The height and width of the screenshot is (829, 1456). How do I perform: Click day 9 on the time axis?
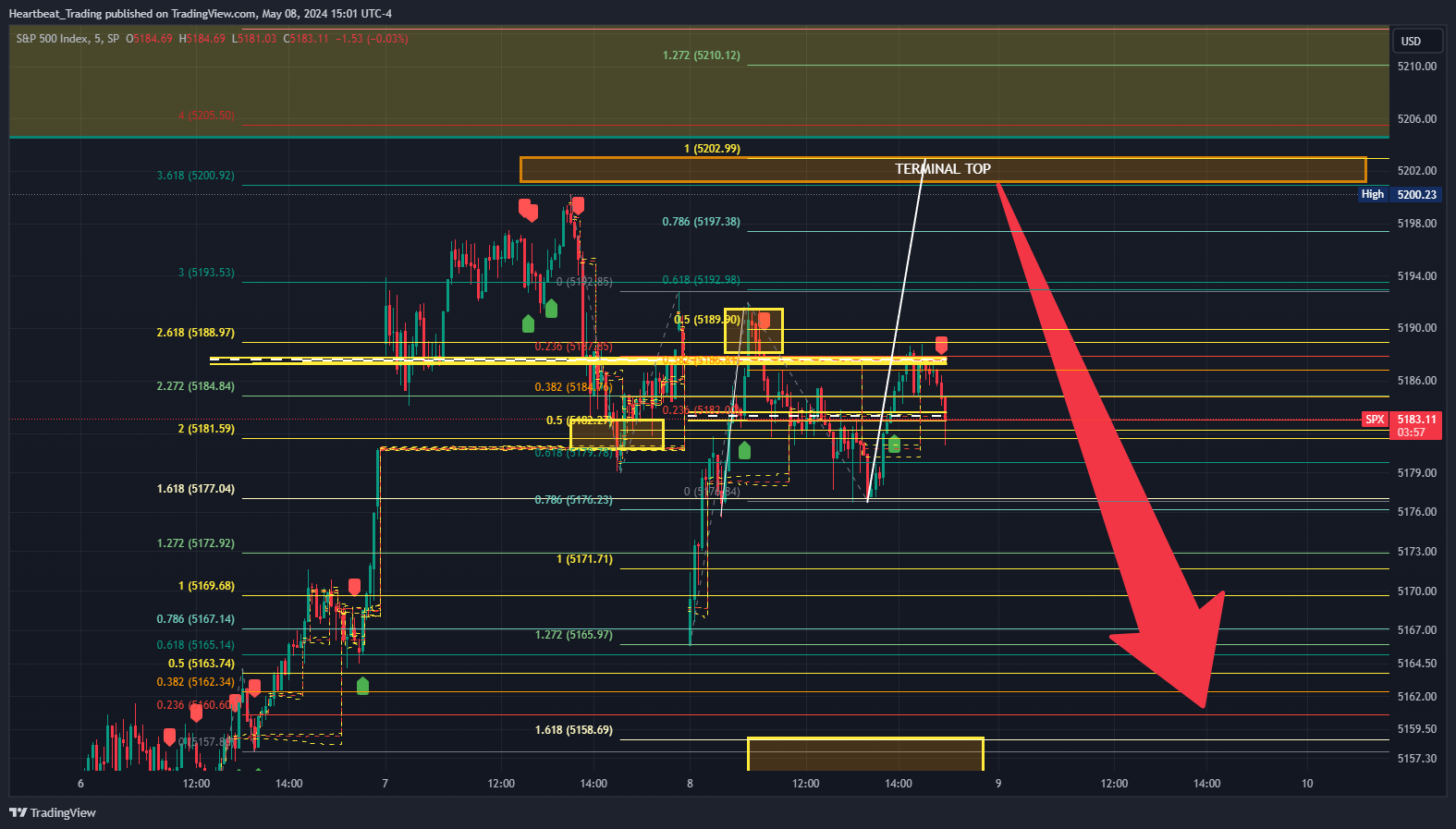pyautogui.click(x=997, y=784)
